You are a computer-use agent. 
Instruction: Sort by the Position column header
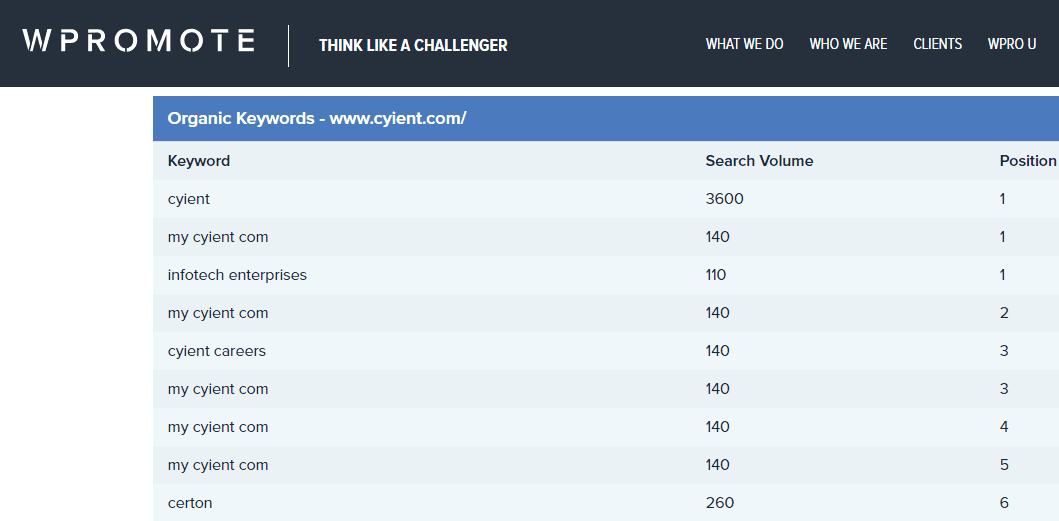pos(1028,161)
